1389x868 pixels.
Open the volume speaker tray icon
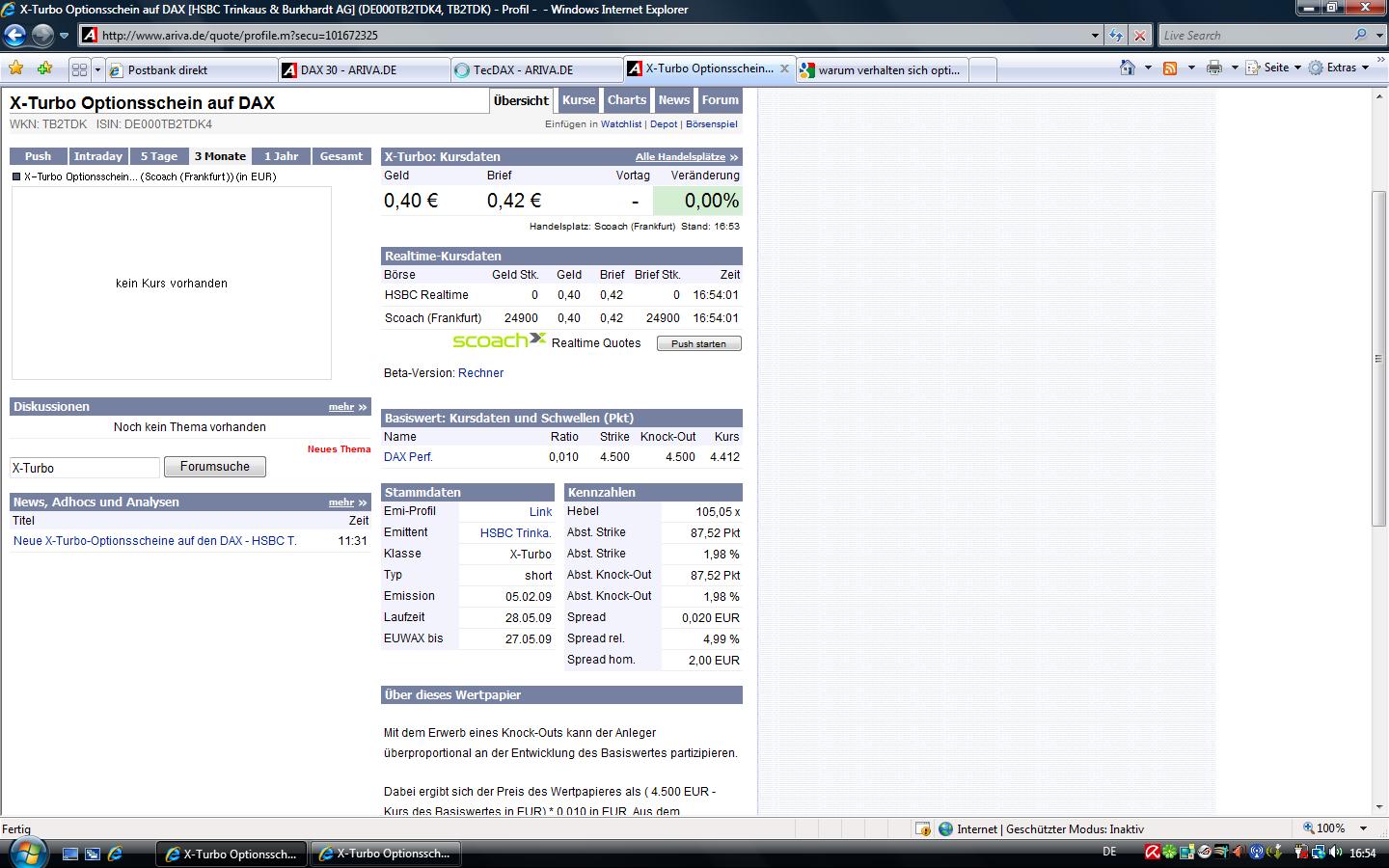pos(1335,853)
